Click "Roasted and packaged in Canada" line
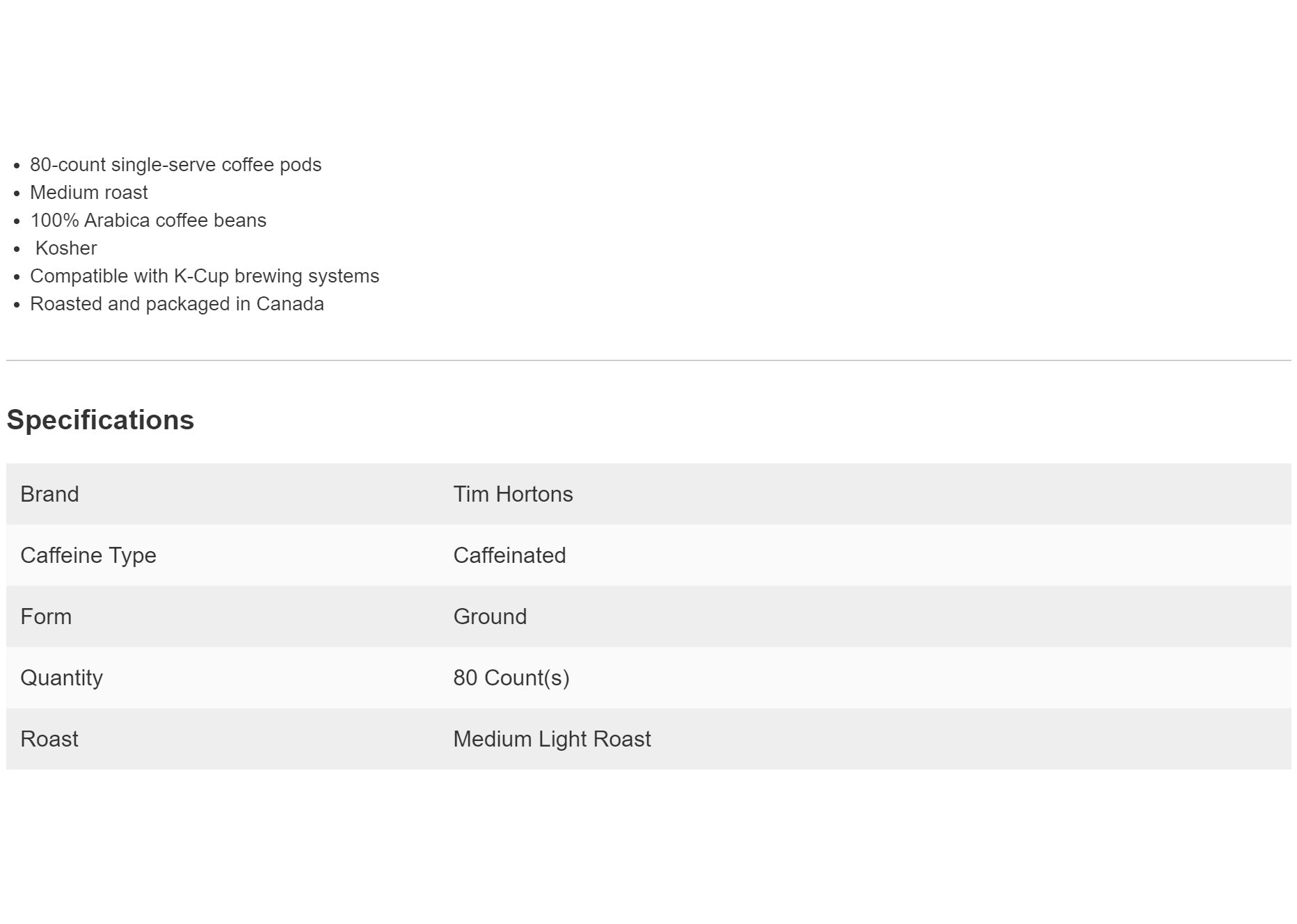 (x=177, y=304)
